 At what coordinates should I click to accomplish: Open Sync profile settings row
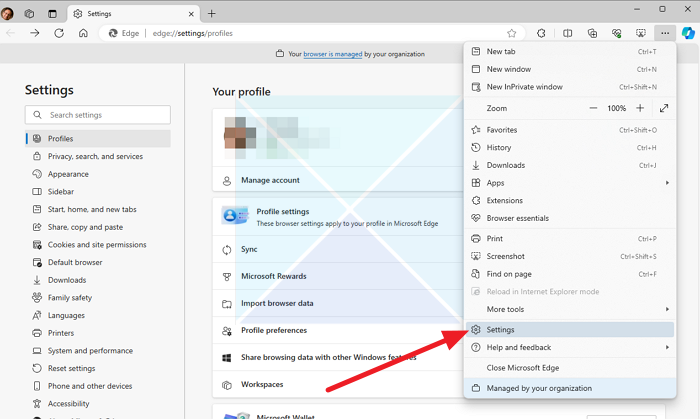coord(338,249)
